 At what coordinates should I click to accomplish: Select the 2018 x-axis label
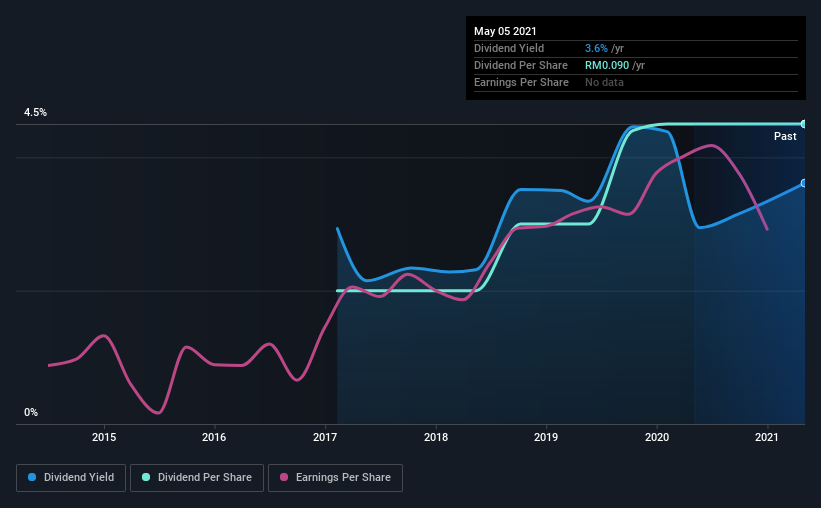click(436, 437)
